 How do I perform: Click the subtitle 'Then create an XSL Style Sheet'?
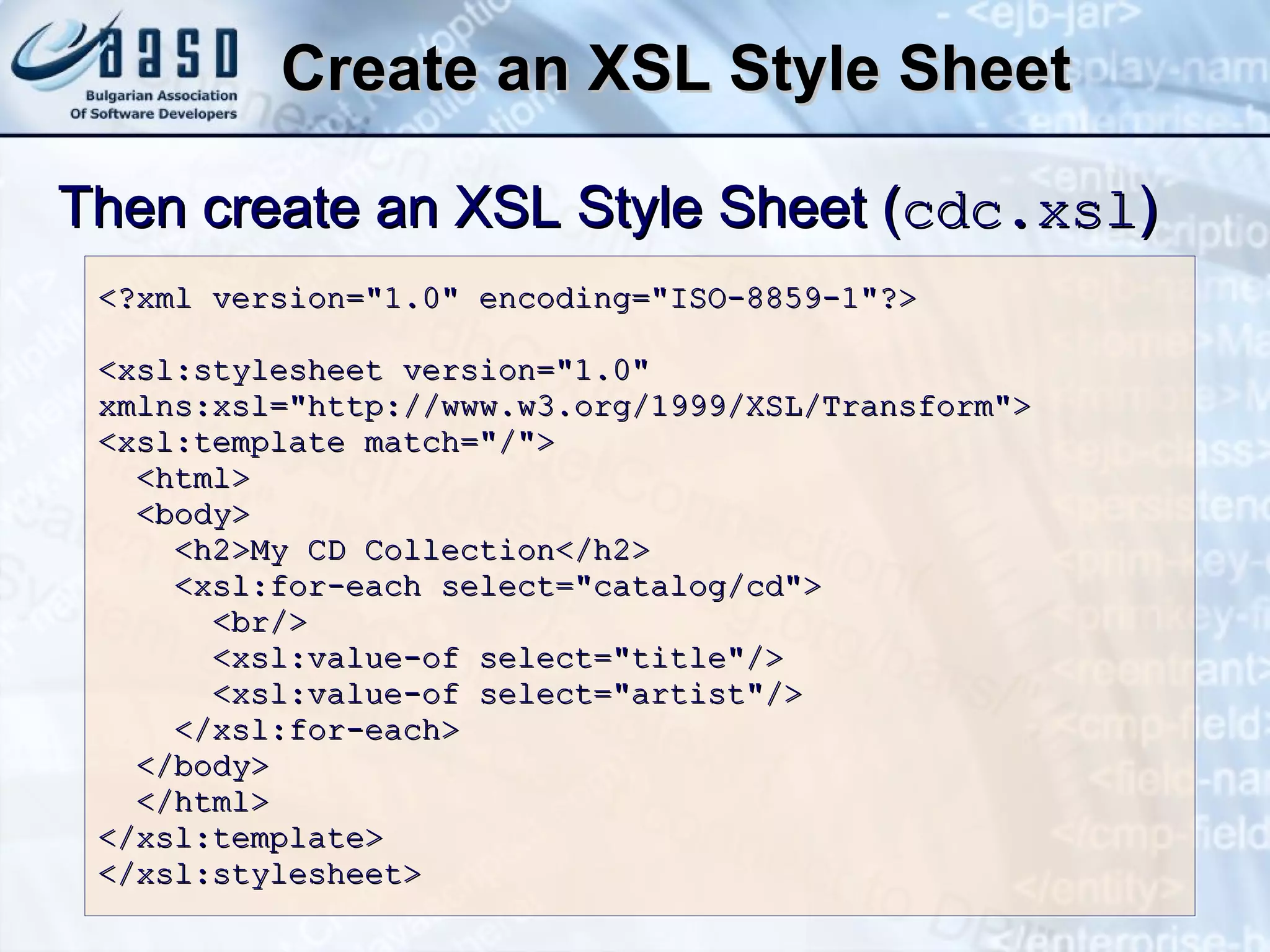pos(463,208)
